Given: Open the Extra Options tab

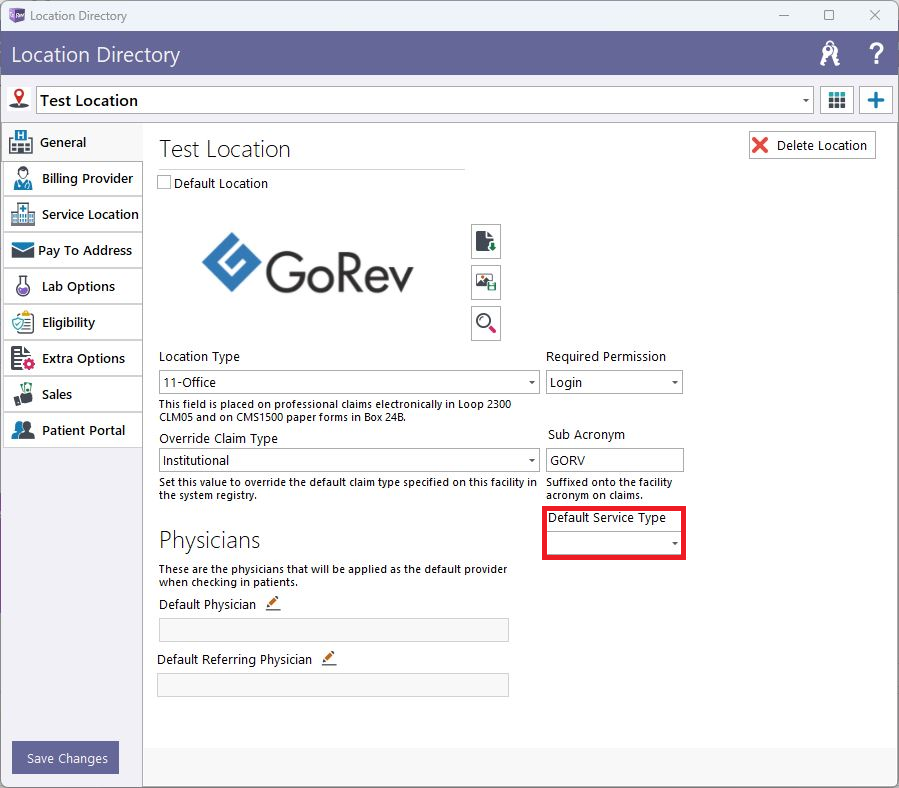Looking at the screenshot, I should click(73, 358).
